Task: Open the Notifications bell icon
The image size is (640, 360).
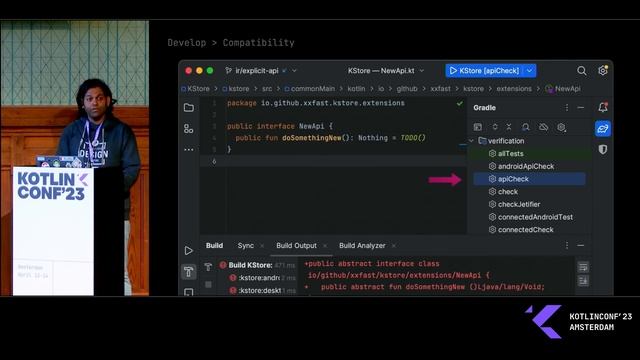Action: [x=603, y=107]
